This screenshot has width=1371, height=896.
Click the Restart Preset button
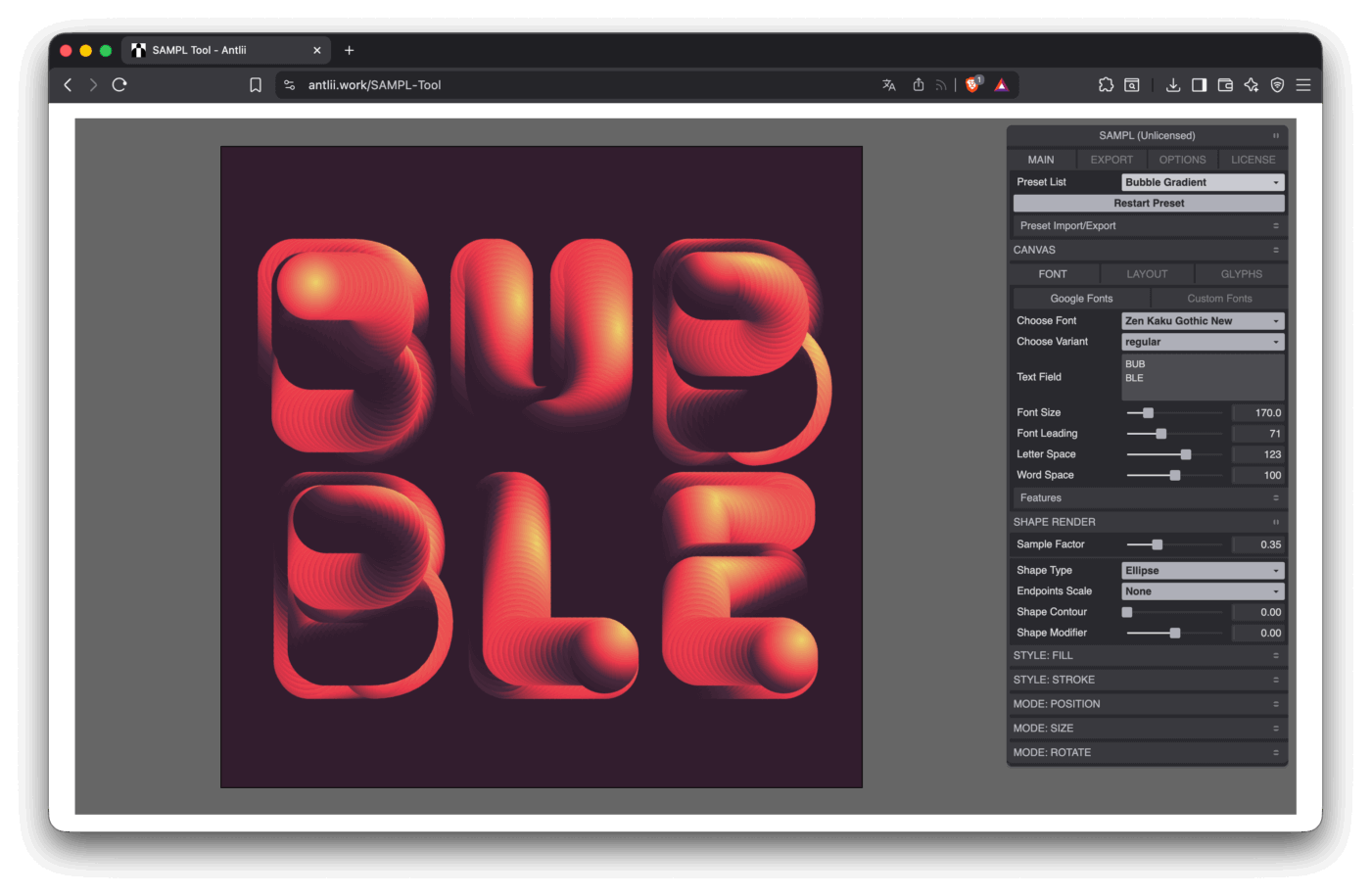click(1149, 204)
